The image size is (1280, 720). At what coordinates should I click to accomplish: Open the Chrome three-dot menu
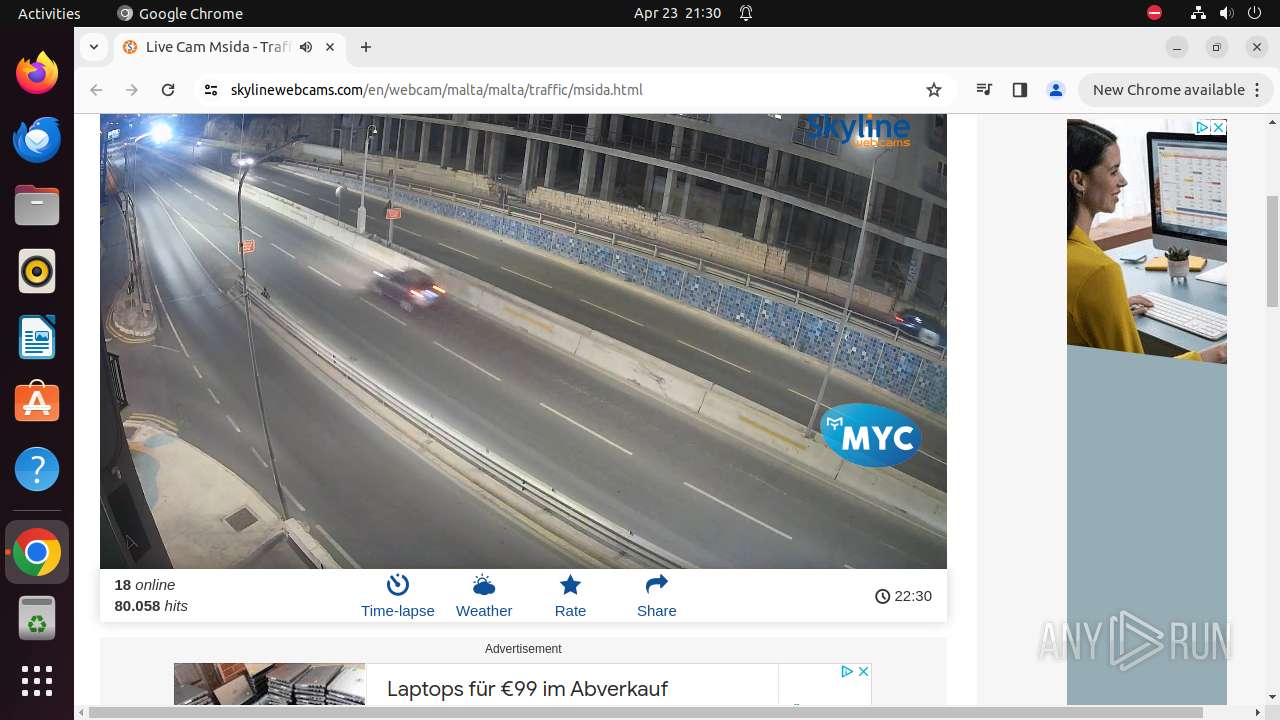tap(1257, 90)
